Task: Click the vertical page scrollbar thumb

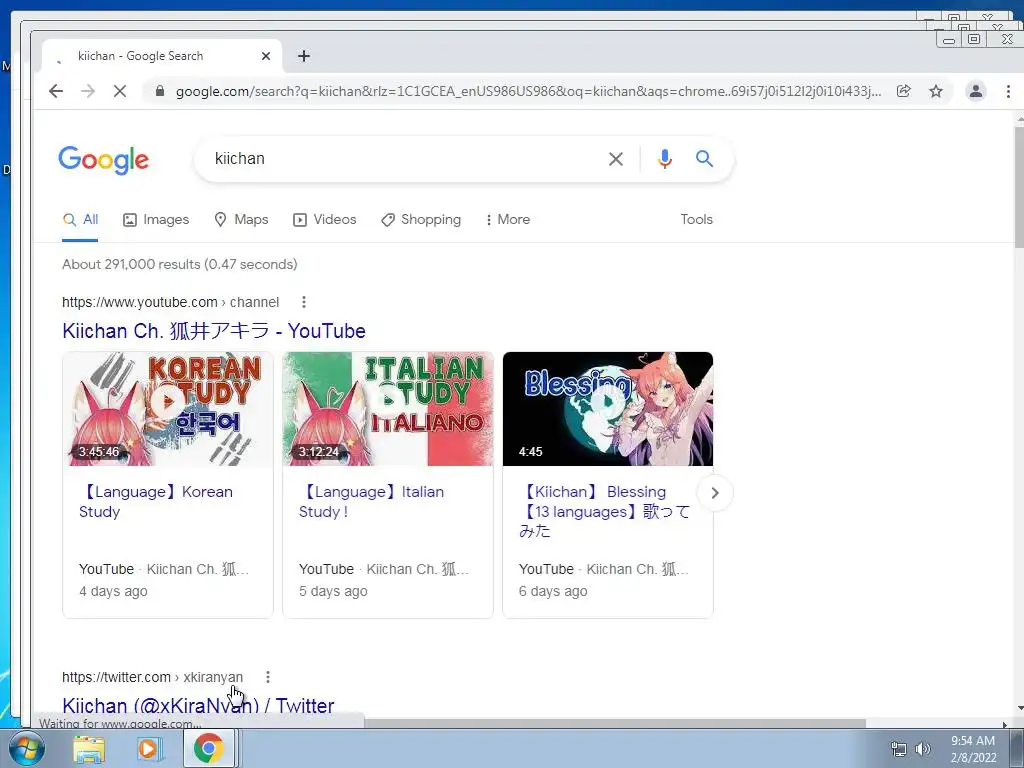Action: (x=1019, y=187)
